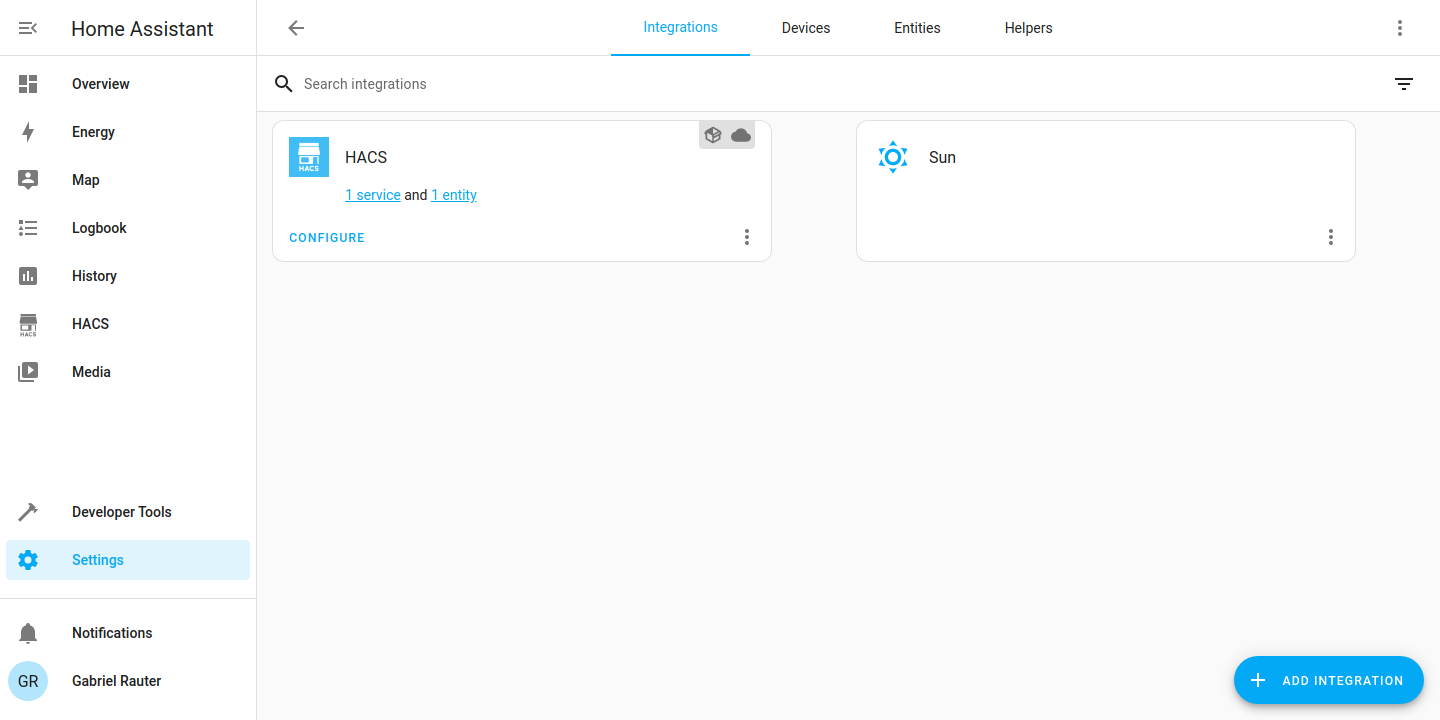Image resolution: width=1440 pixels, height=720 pixels.
Task: Click the Sun card title text
Action: pyautogui.click(x=942, y=157)
